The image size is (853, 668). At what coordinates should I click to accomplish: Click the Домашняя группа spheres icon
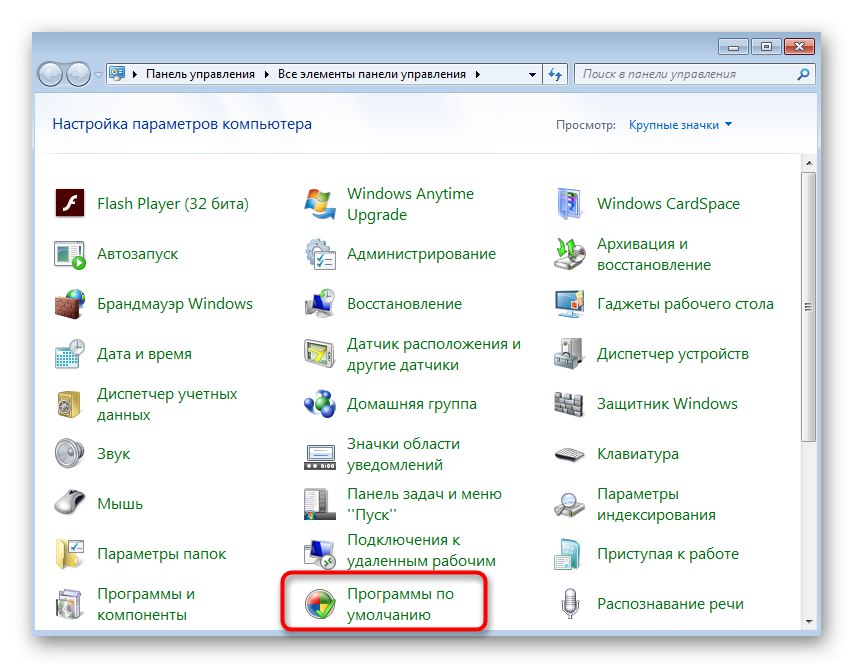coord(320,404)
